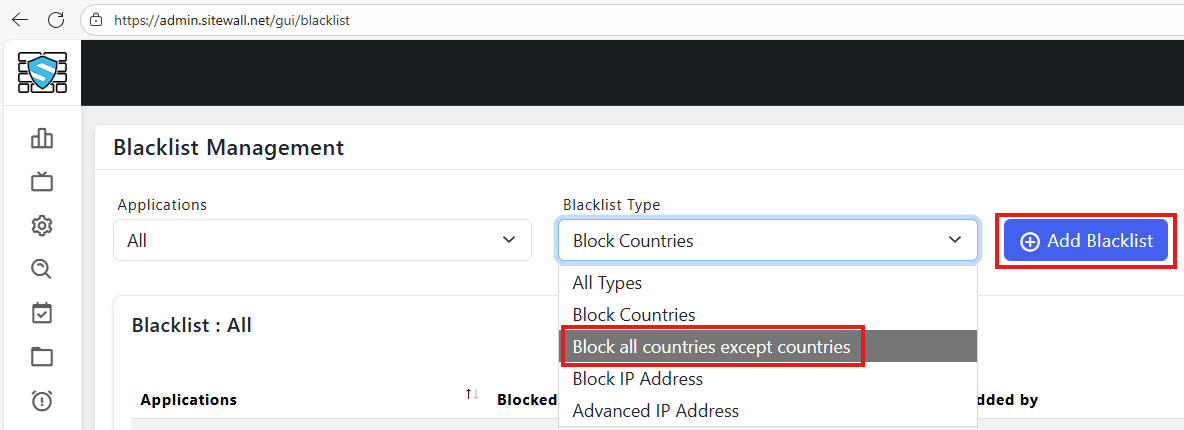The height and width of the screenshot is (430, 1184).
Task: Collapse the Blacklist Type dropdown
Action: point(767,241)
